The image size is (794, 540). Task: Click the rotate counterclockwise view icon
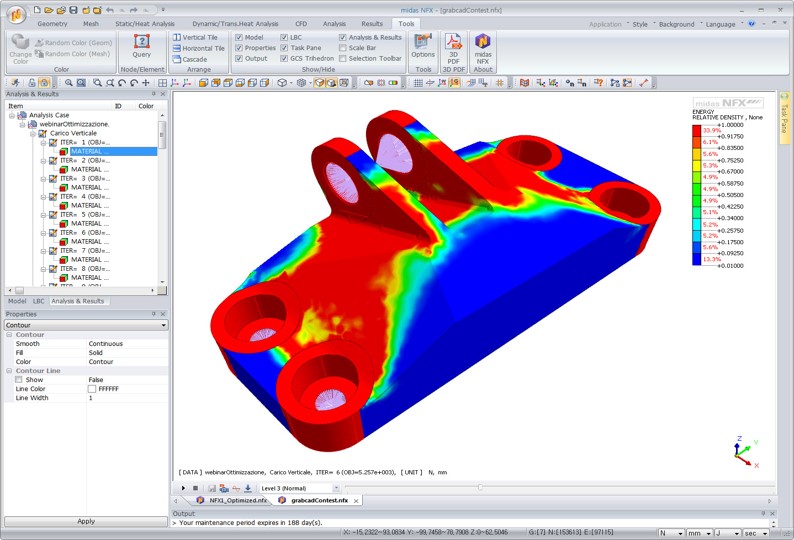(x=122, y=83)
